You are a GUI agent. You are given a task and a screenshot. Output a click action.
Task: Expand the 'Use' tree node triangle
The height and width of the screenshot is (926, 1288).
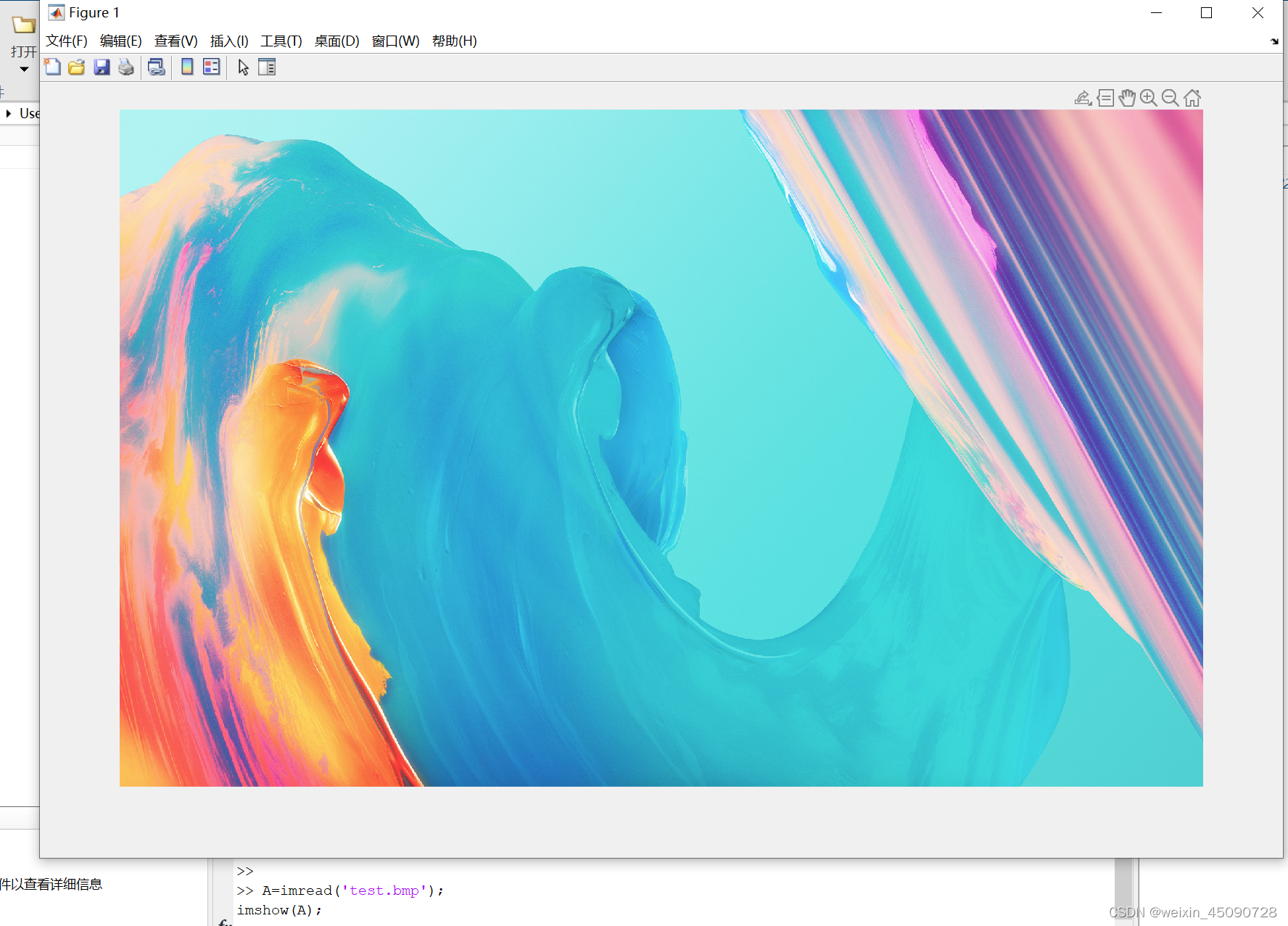pos(8,113)
